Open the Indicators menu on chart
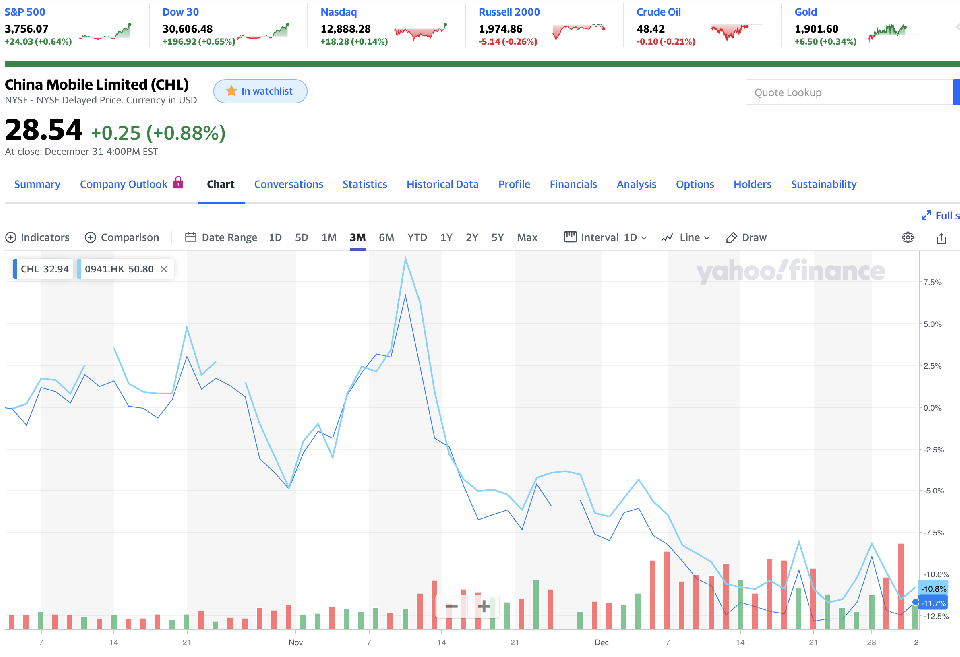 [x=38, y=238]
